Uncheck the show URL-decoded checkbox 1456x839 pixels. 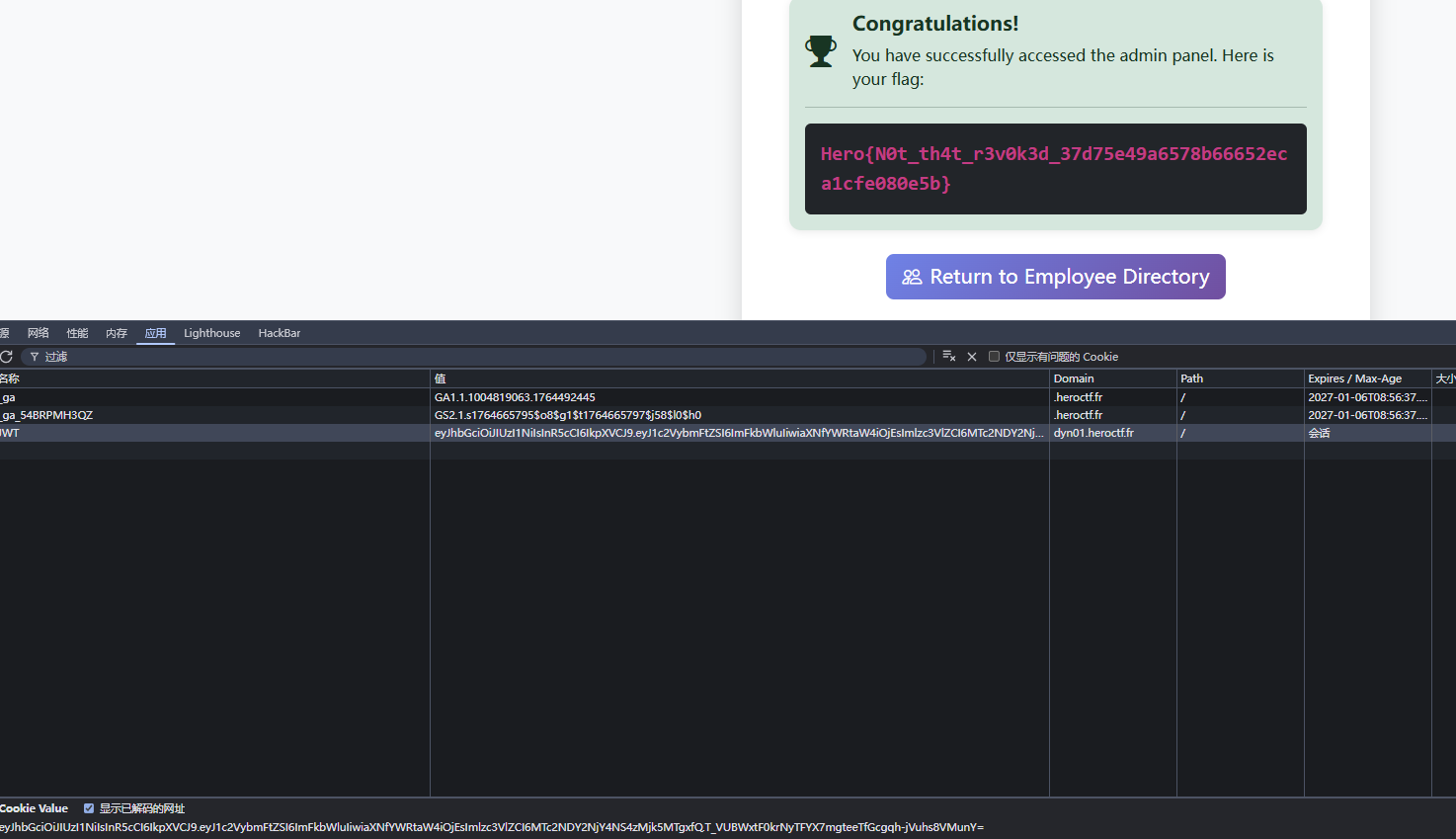[89, 808]
